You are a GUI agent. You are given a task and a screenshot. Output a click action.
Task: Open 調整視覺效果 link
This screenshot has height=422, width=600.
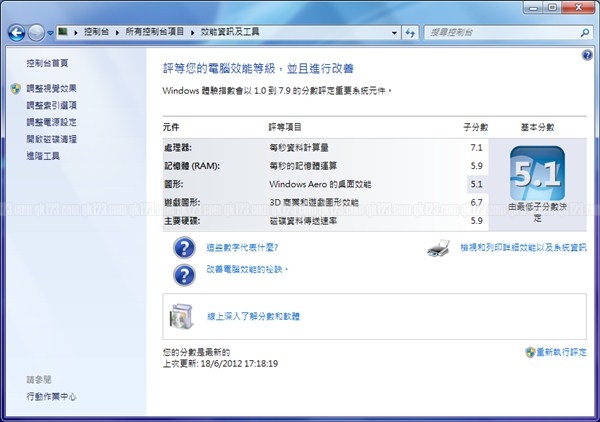[x=52, y=88]
